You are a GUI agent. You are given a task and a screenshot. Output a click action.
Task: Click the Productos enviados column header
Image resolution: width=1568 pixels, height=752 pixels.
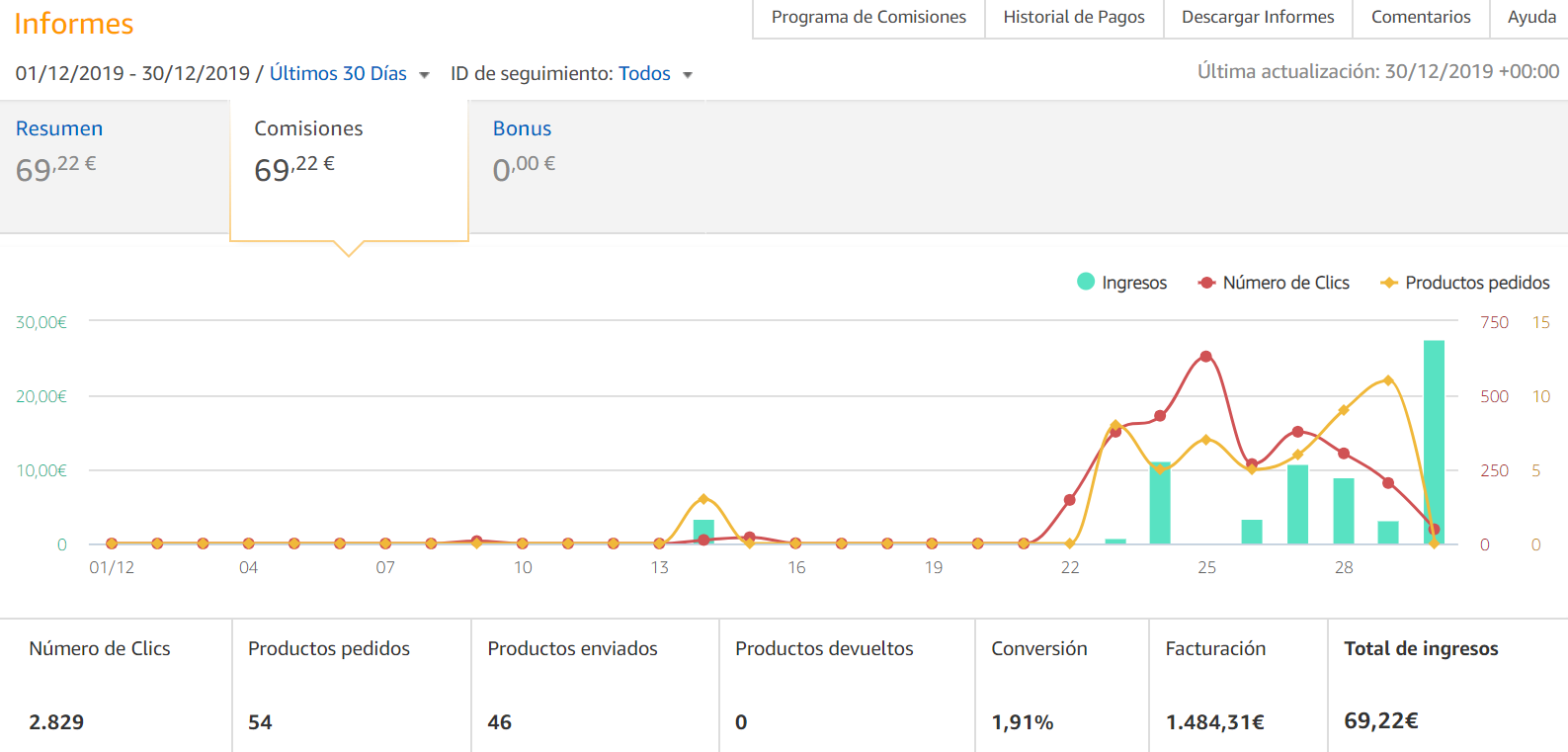[x=572, y=648]
